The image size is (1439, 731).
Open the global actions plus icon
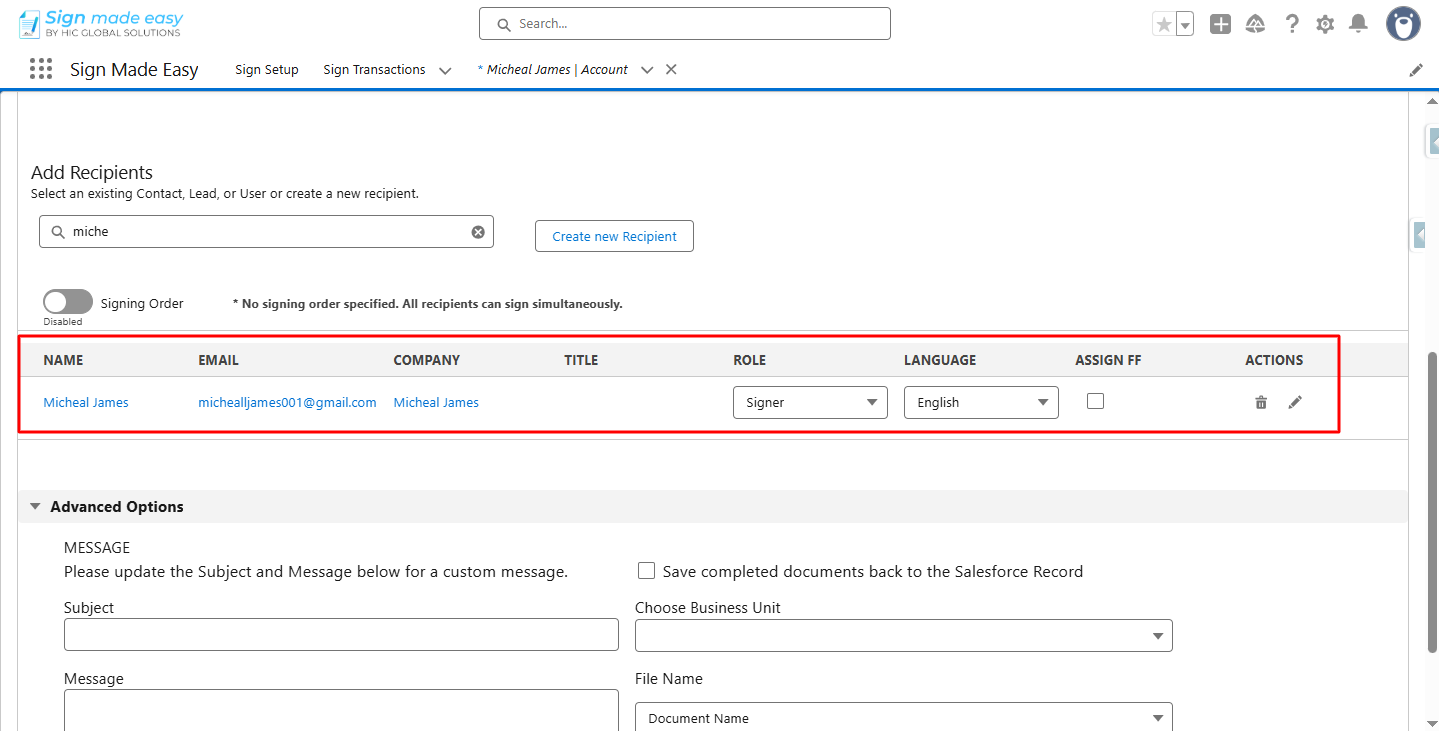(1220, 25)
